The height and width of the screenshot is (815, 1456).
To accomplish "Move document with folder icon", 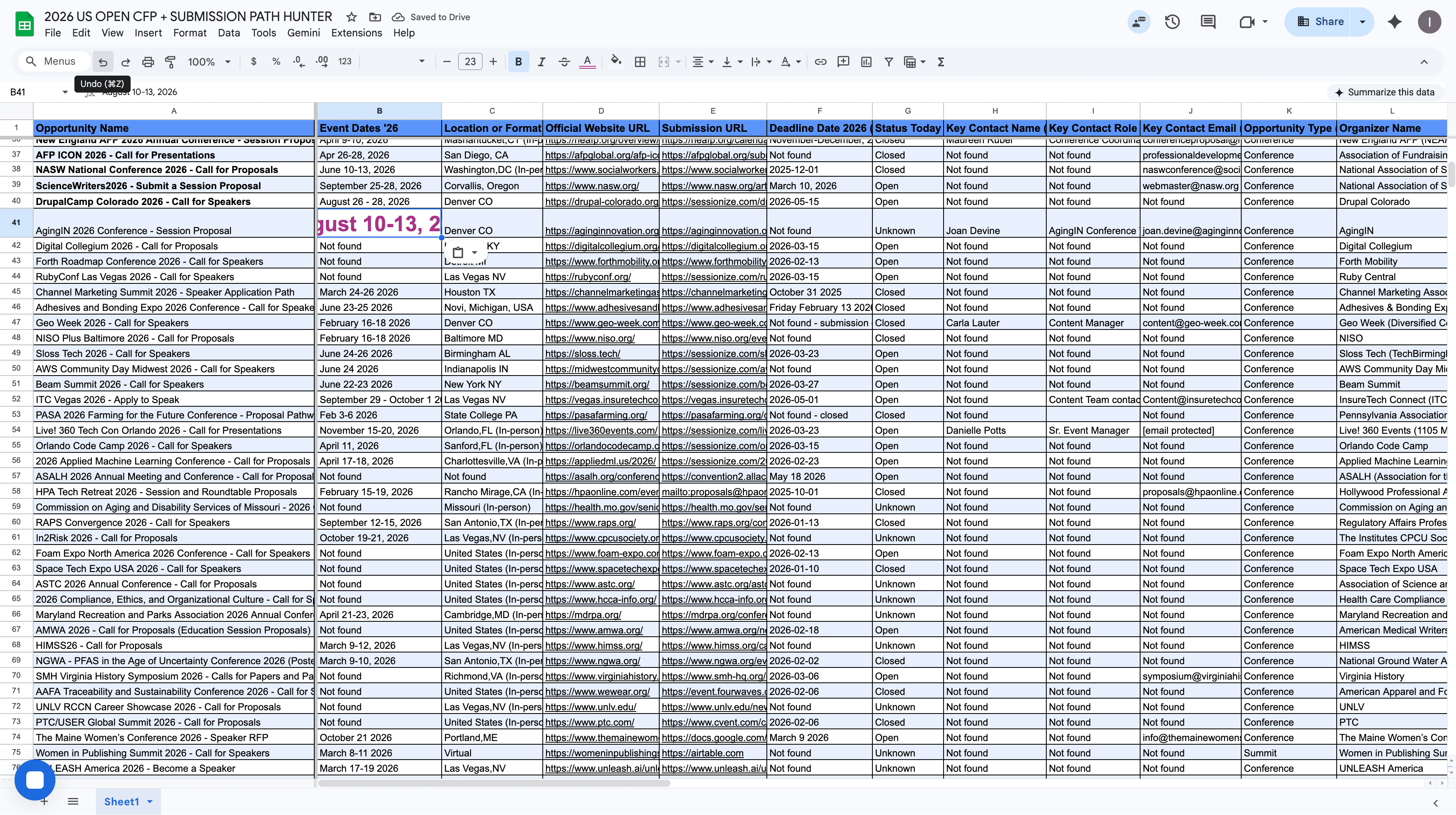I will 375,17.
